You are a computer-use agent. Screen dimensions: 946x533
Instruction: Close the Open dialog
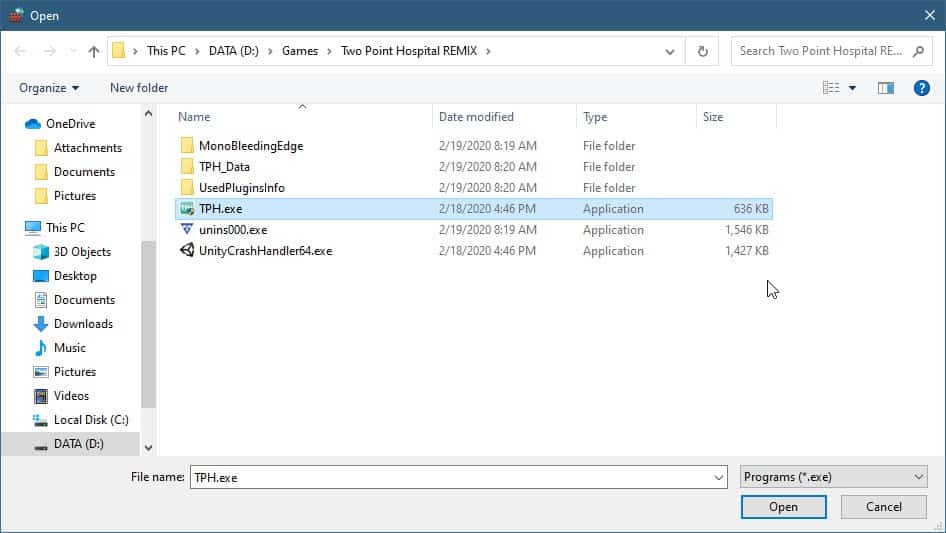(929, 16)
